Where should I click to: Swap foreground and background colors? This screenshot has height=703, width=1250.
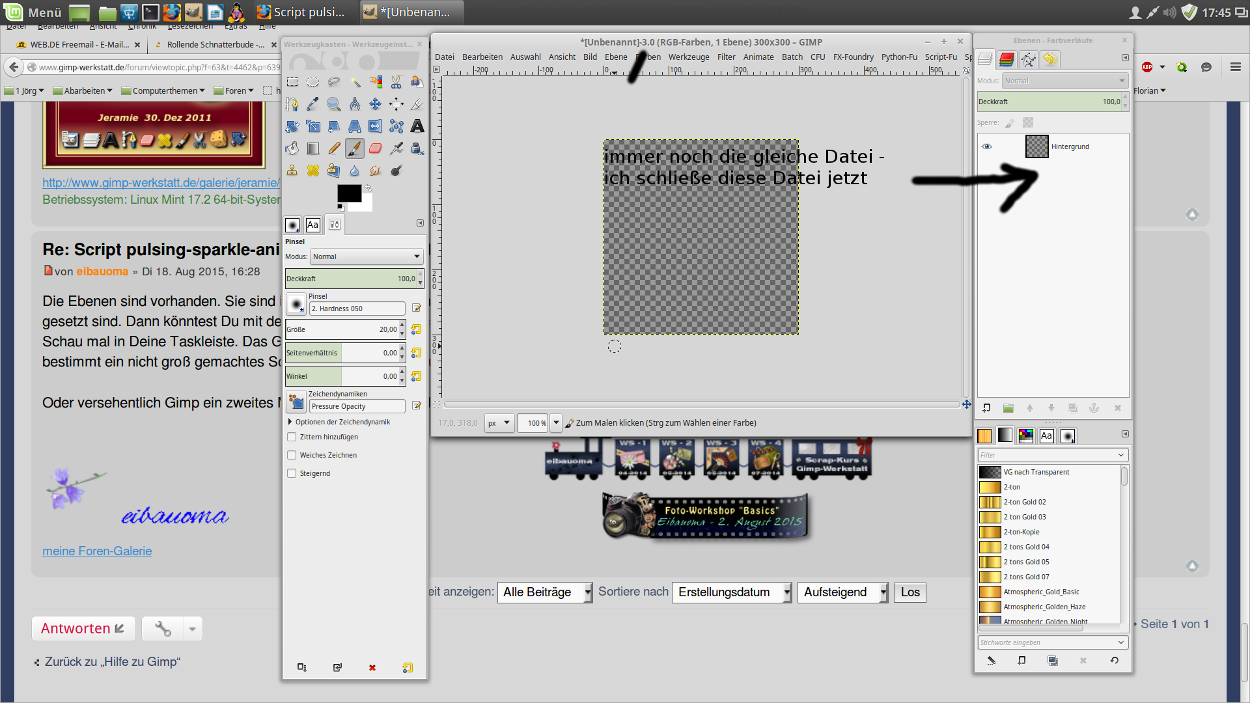click(368, 187)
